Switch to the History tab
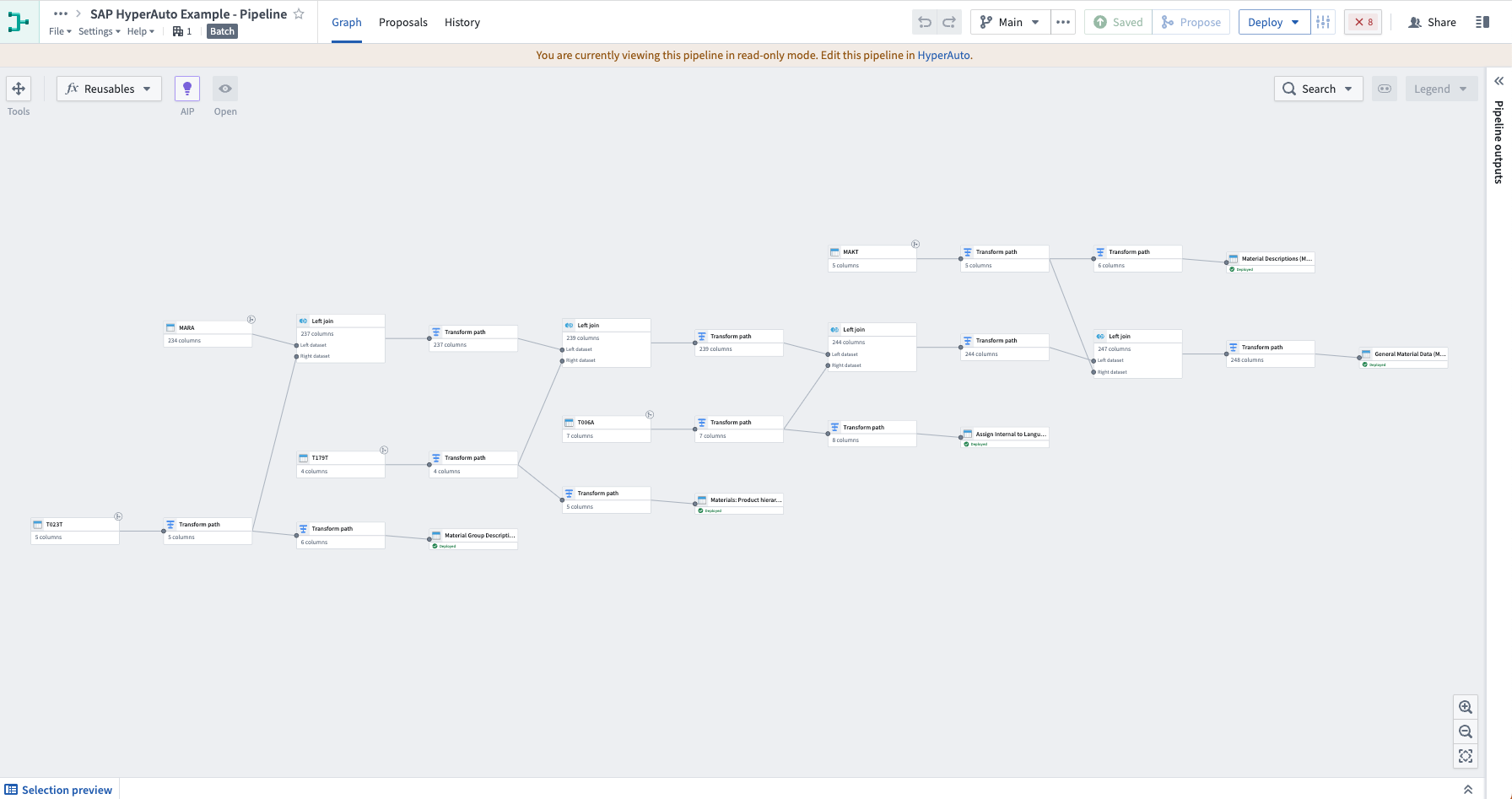Screen dimensions: 1512x799 (x=462, y=22)
